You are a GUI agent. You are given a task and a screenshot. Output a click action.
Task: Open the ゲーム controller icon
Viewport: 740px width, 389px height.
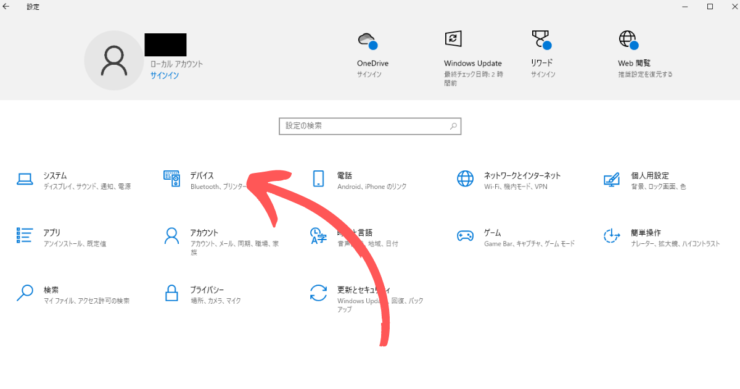[465, 236]
